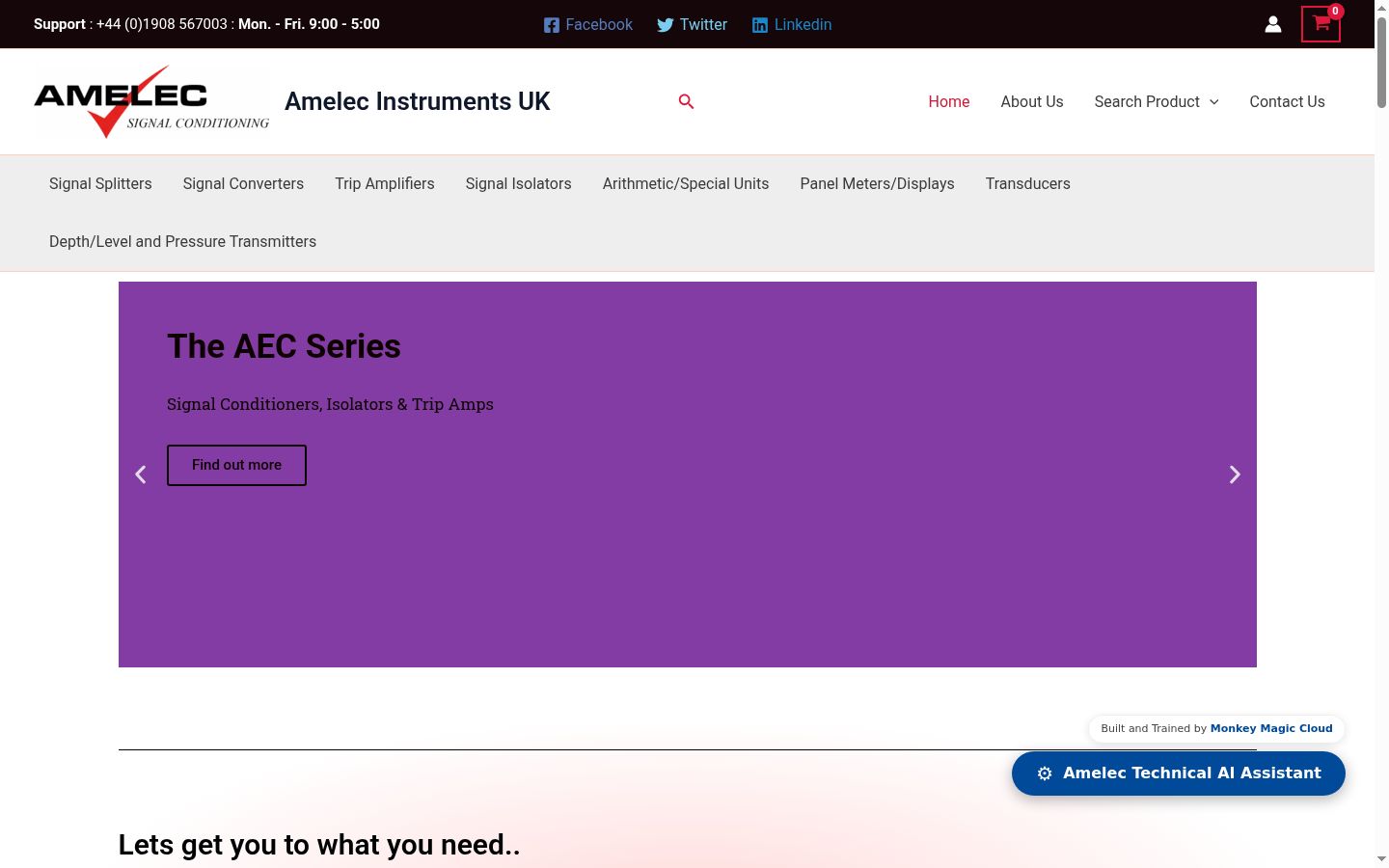Select Signal Converters category
Image resolution: width=1389 pixels, height=868 pixels.
pos(243,184)
